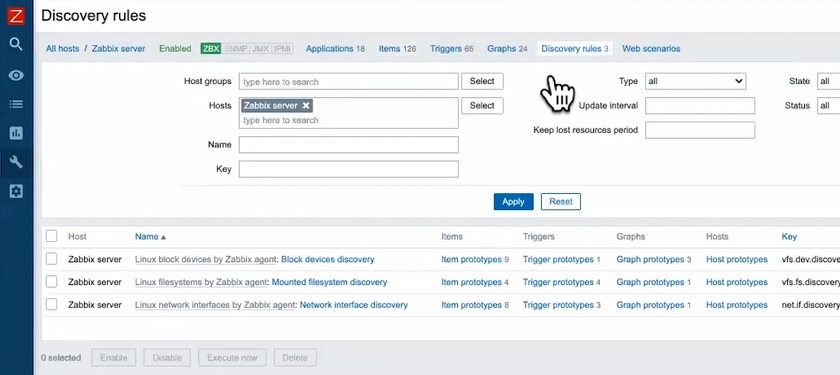Open Linux block devices by Zabbix agent template
Image resolution: width=840 pixels, height=375 pixels.
point(206,259)
